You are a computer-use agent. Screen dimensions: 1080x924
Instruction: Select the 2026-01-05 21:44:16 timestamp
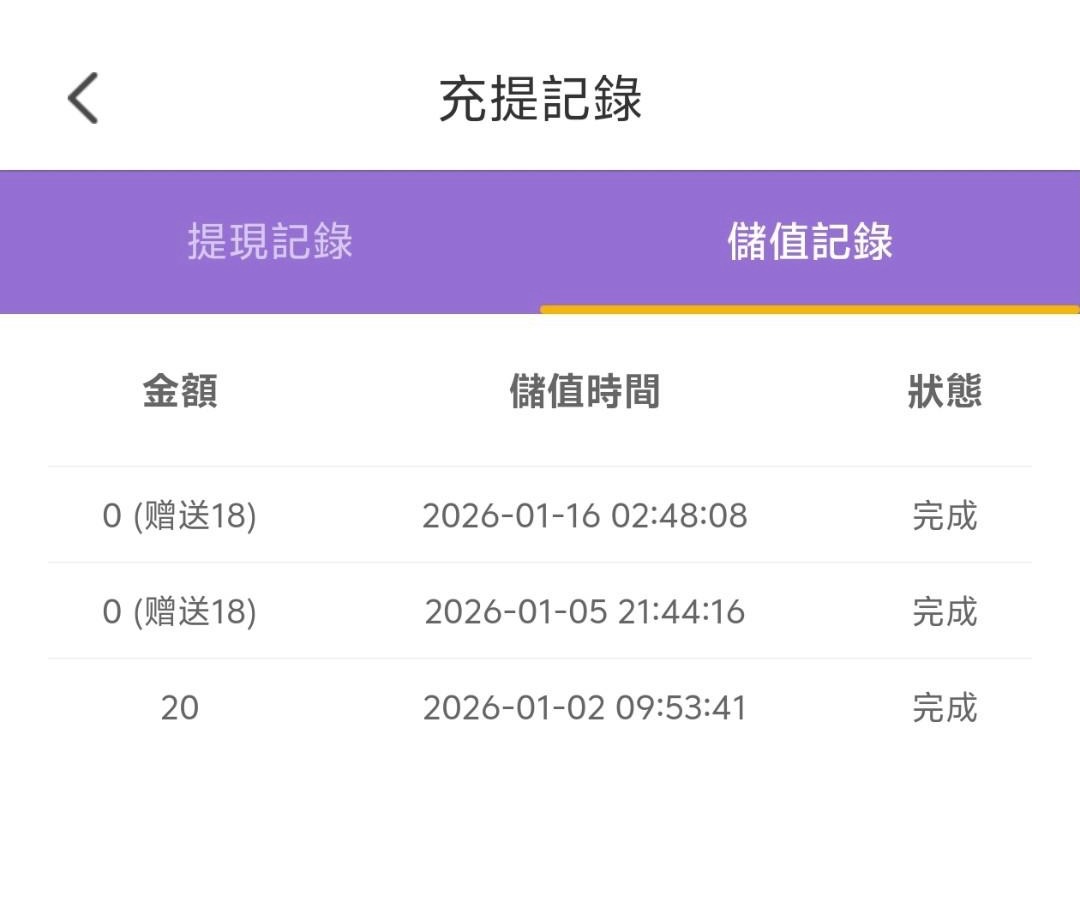584,612
